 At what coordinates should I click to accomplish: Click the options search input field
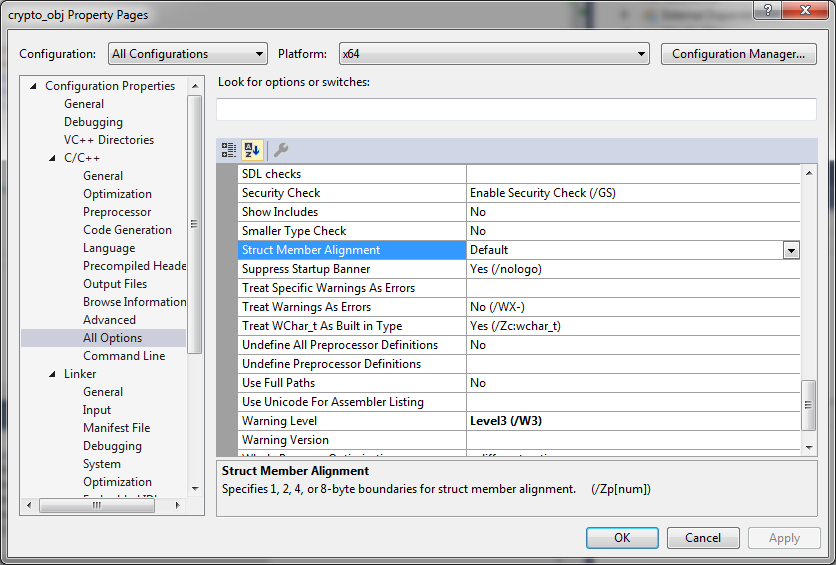516,109
